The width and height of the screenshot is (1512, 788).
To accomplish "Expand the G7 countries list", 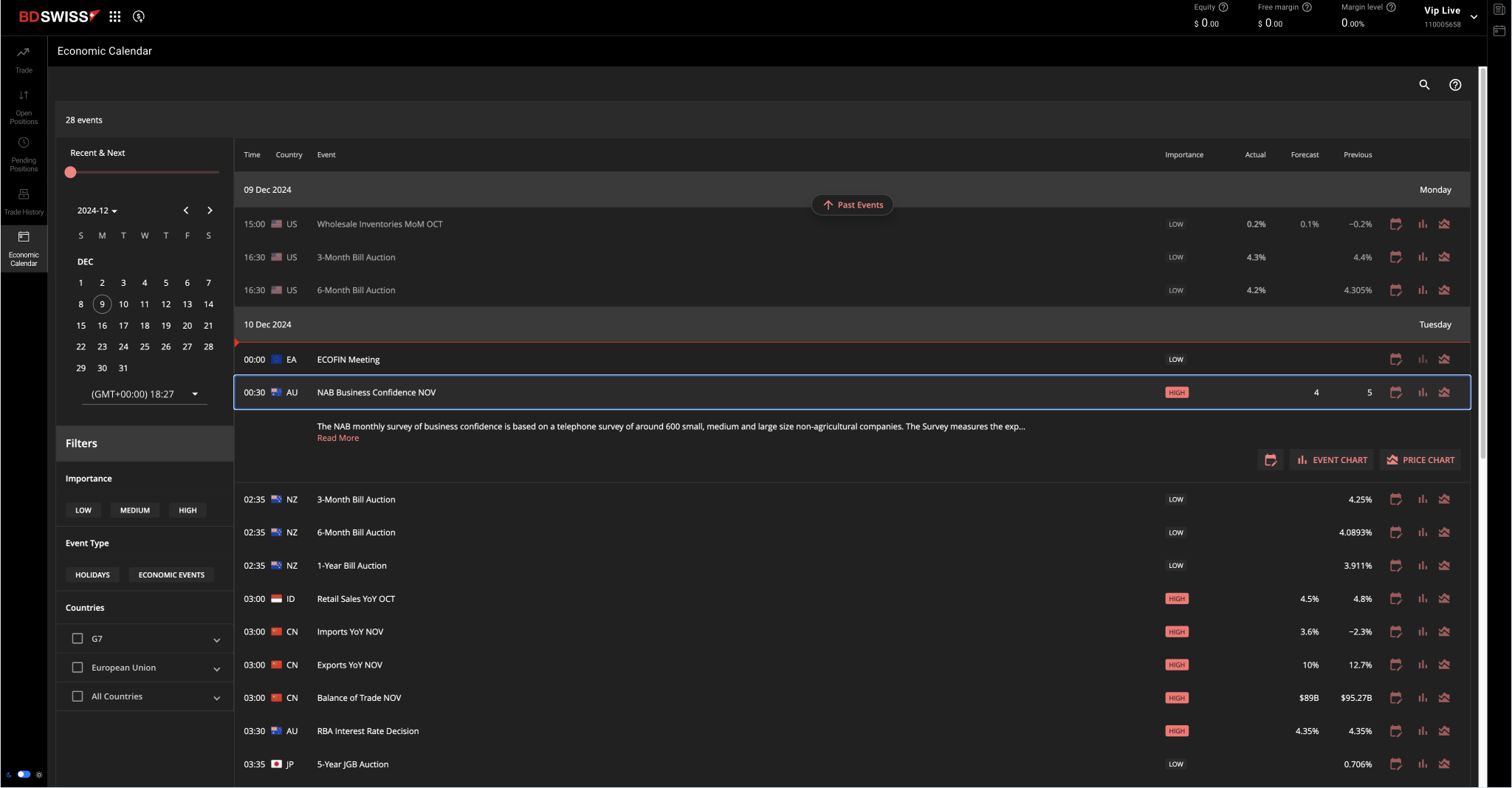I will pos(217,640).
